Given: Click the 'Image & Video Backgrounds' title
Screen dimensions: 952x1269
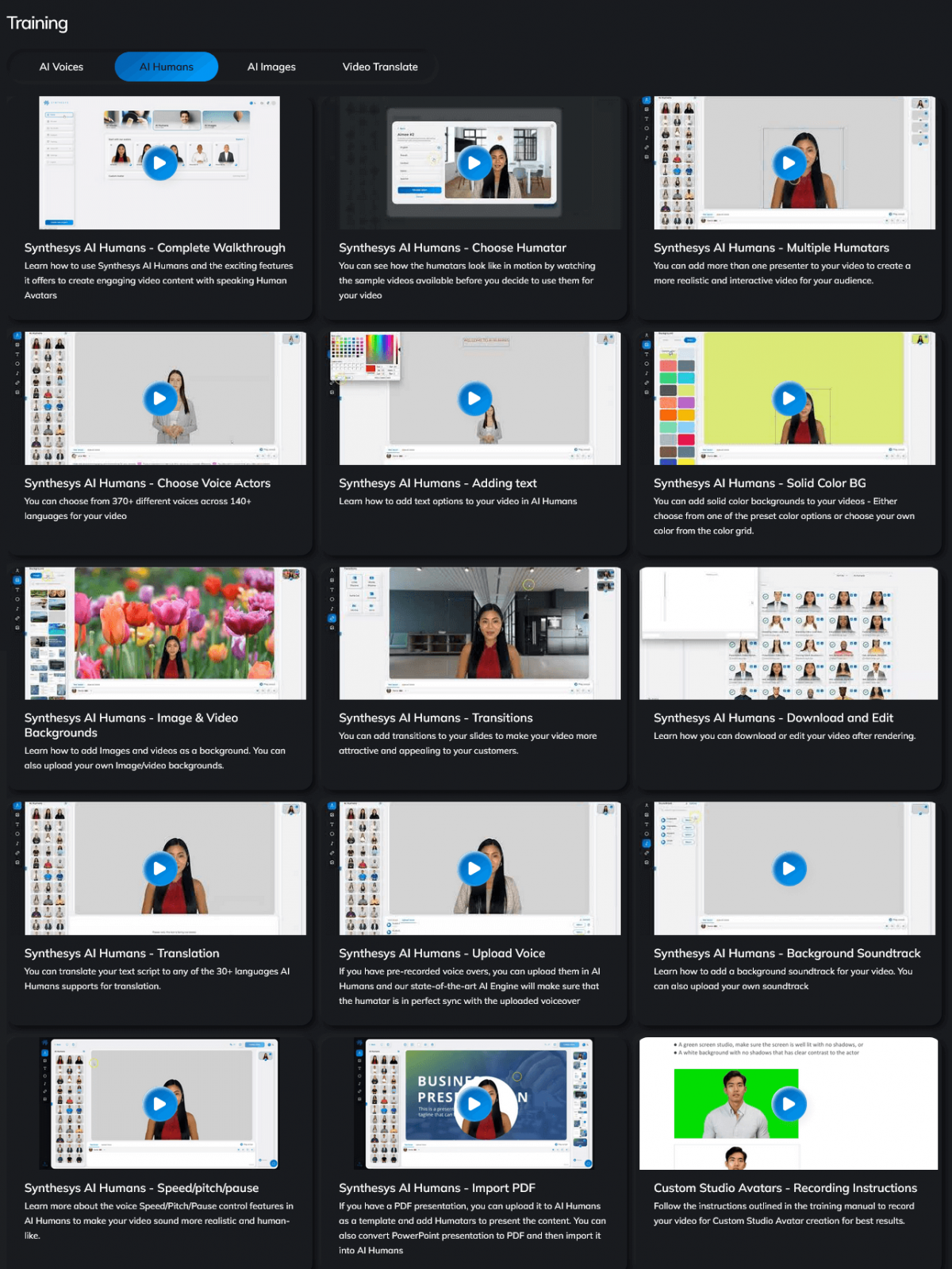Looking at the screenshot, I should (x=131, y=725).
